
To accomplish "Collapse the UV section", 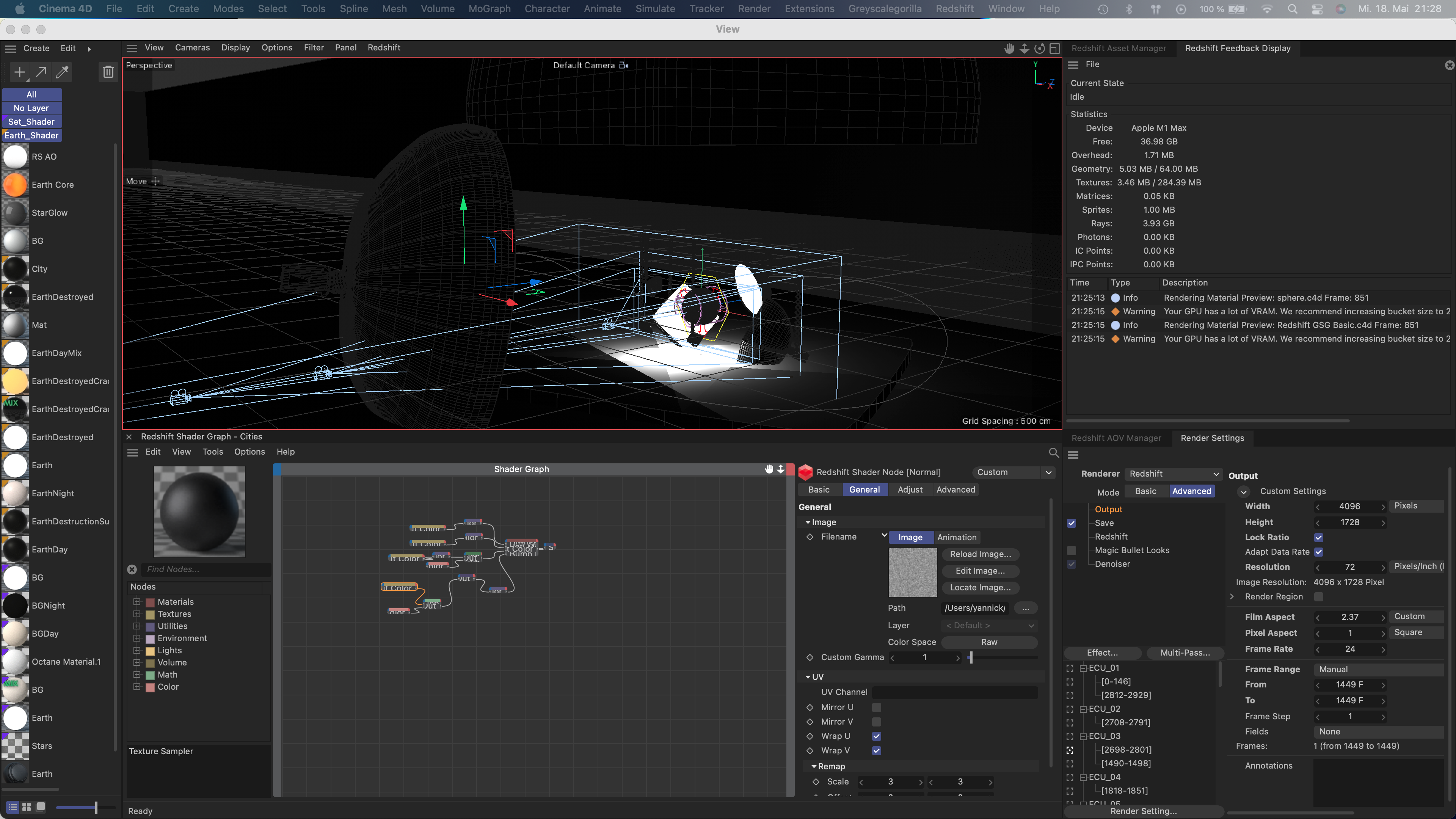I will coord(808,677).
